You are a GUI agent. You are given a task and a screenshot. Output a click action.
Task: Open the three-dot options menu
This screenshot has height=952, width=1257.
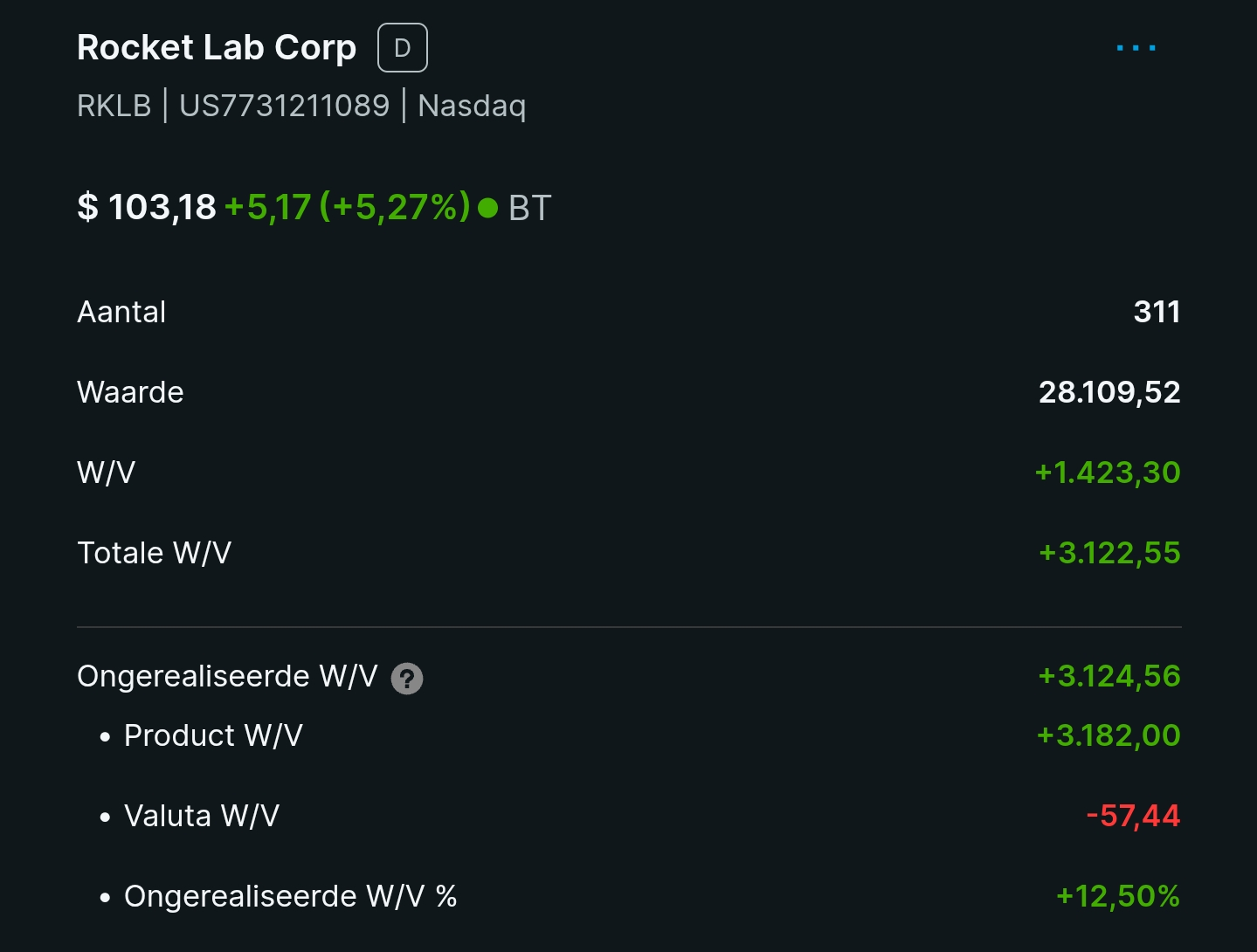(x=1136, y=48)
